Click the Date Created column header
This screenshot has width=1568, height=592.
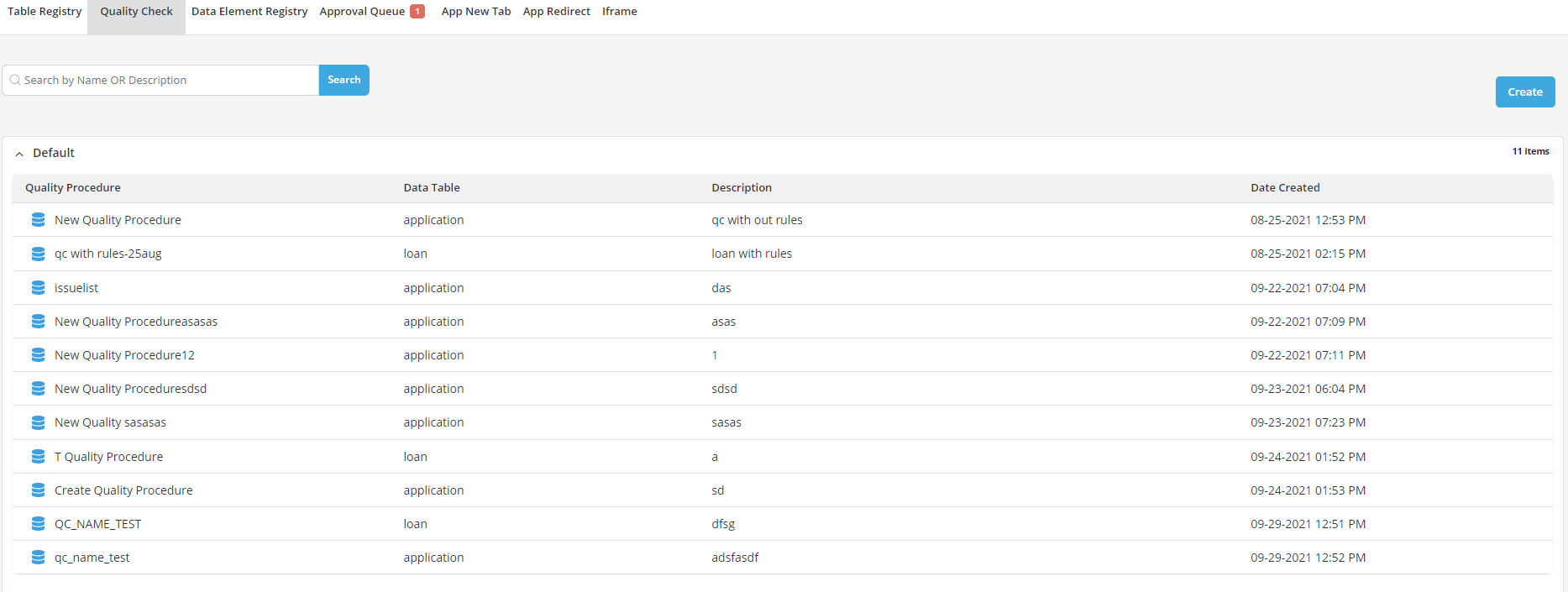pyautogui.click(x=1285, y=188)
